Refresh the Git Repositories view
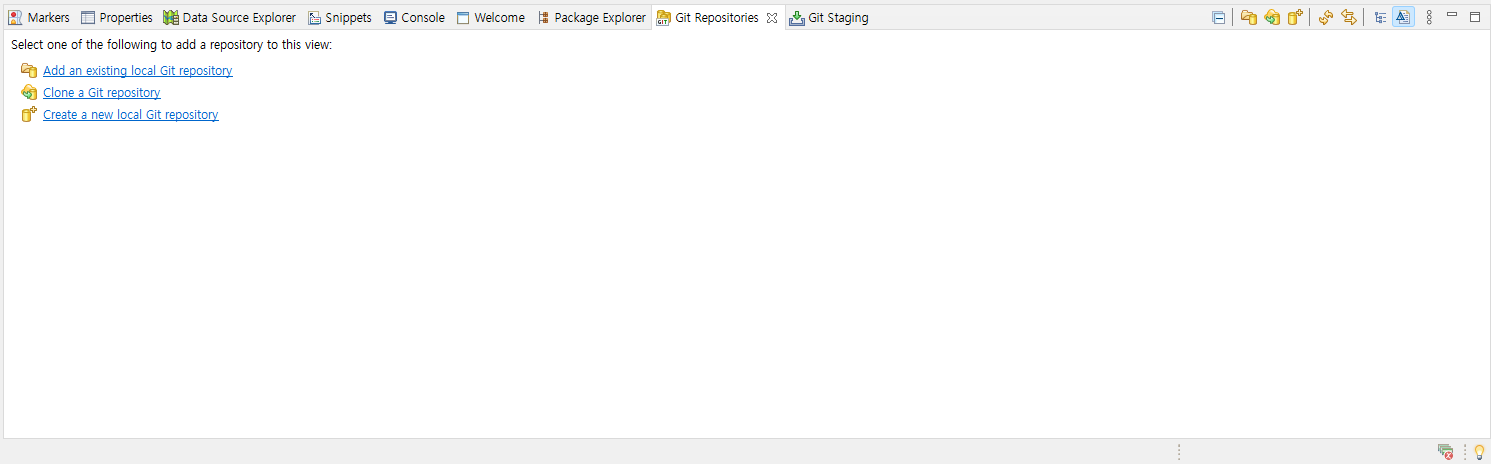Screen dimensions: 1491x464 click(1326, 17)
